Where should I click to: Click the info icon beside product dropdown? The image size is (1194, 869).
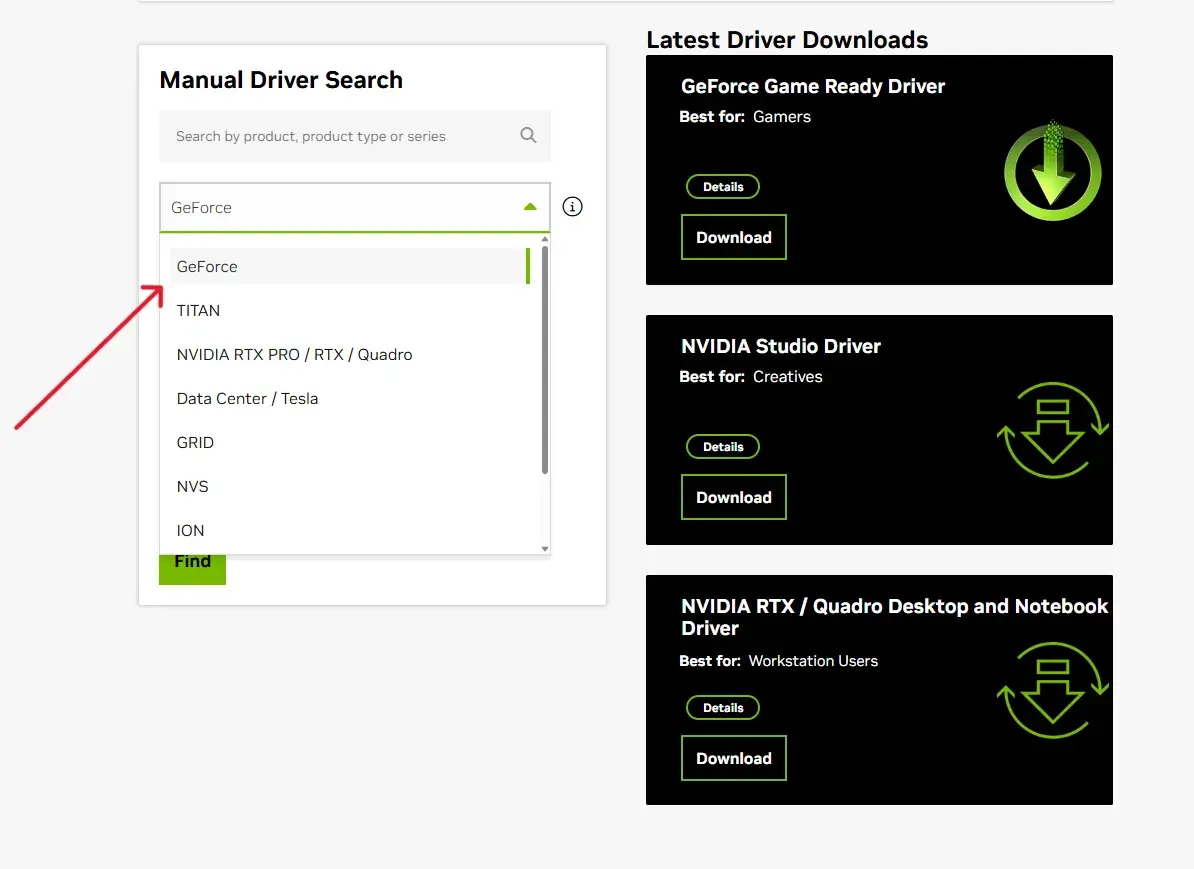point(572,207)
